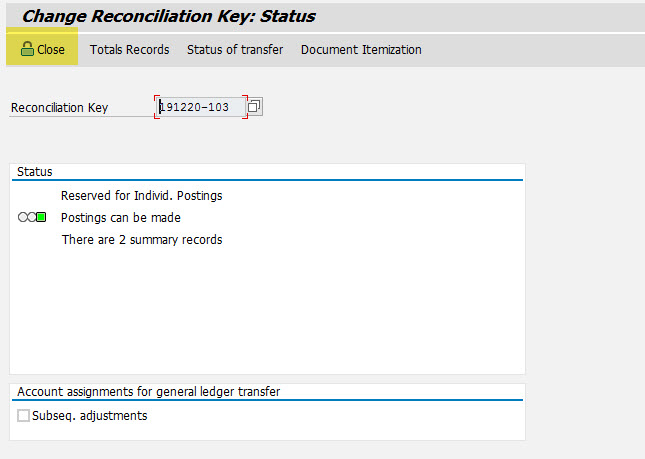
Task: Select Account assignments for general ledger header
Action: pyautogui.click(x=148, y=392)
